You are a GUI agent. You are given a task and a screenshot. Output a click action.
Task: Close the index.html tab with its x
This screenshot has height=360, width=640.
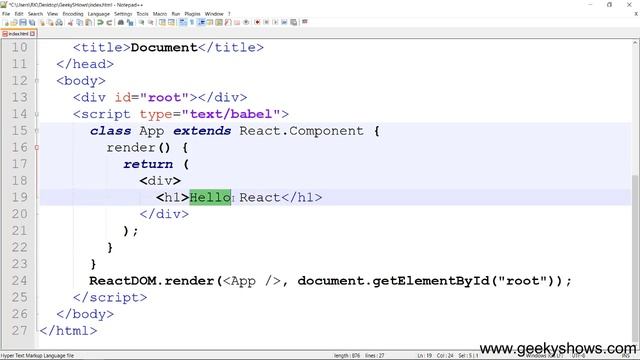33,34
